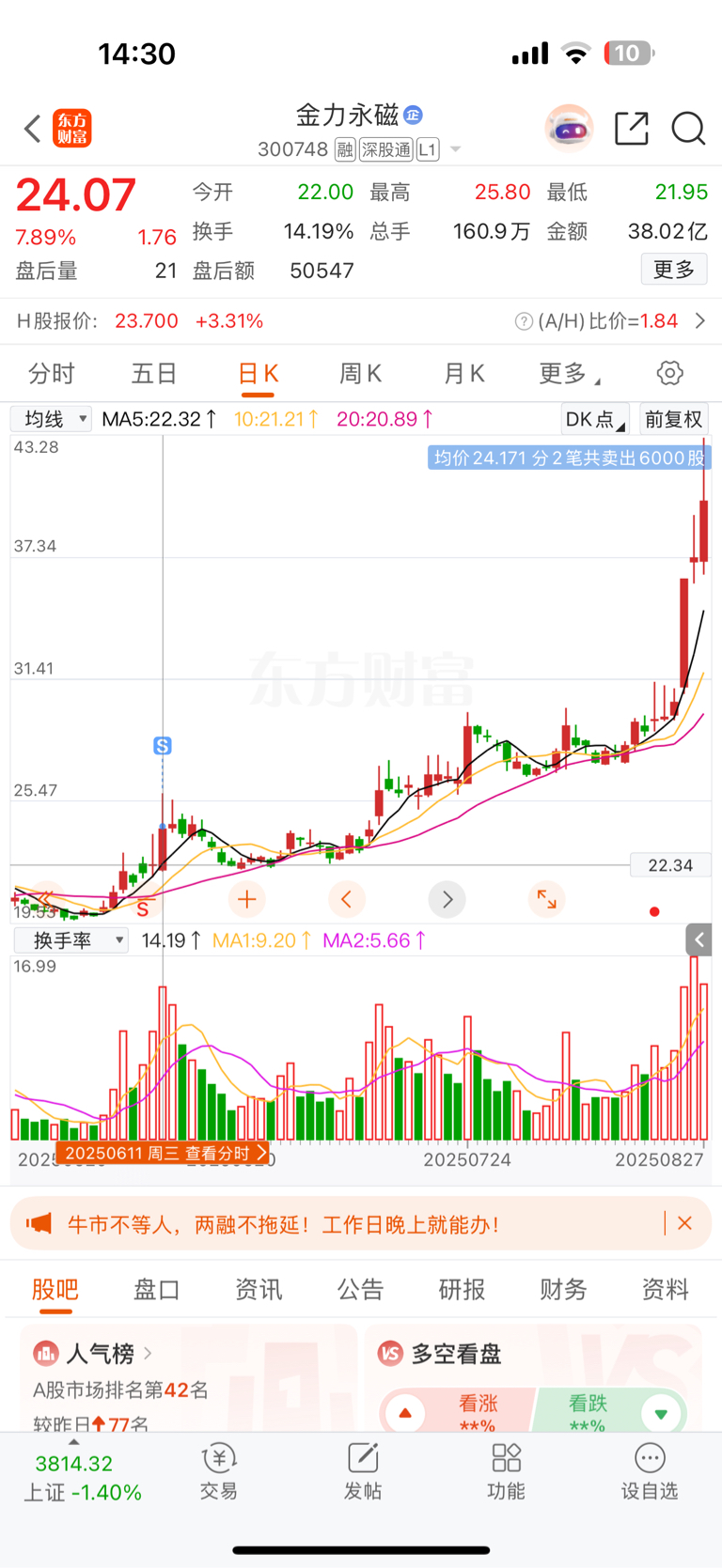Viewport: 722px width, 1568px height.
Task: Select the 月K chart tab
Action: point(463,374)
